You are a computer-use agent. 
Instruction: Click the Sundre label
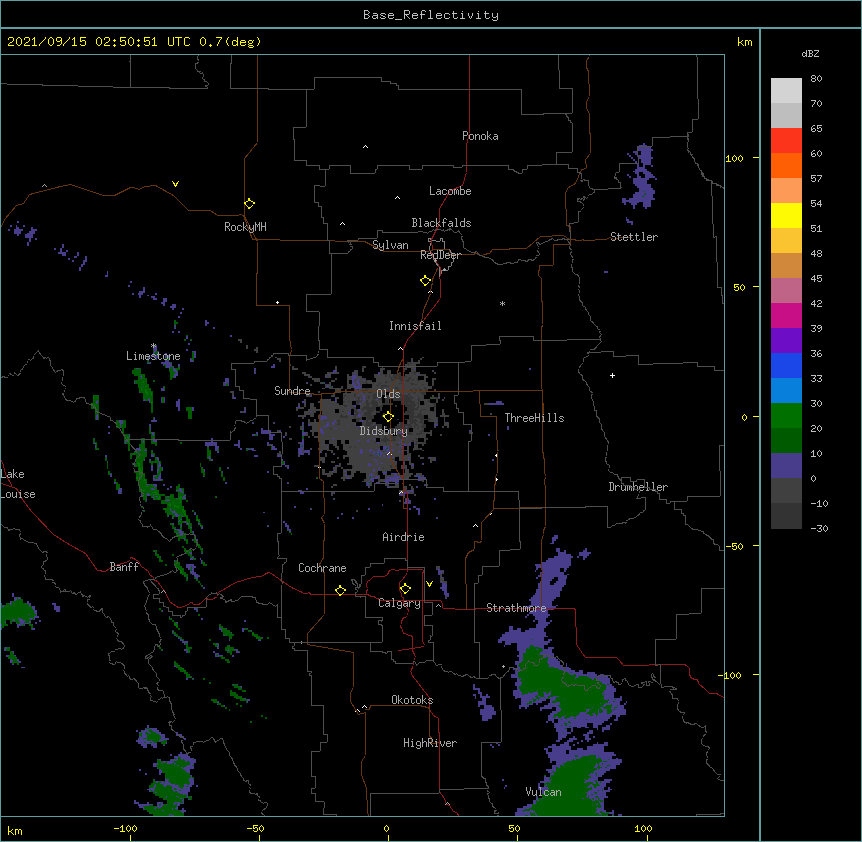pyautogui.click(x=292, y=391)
